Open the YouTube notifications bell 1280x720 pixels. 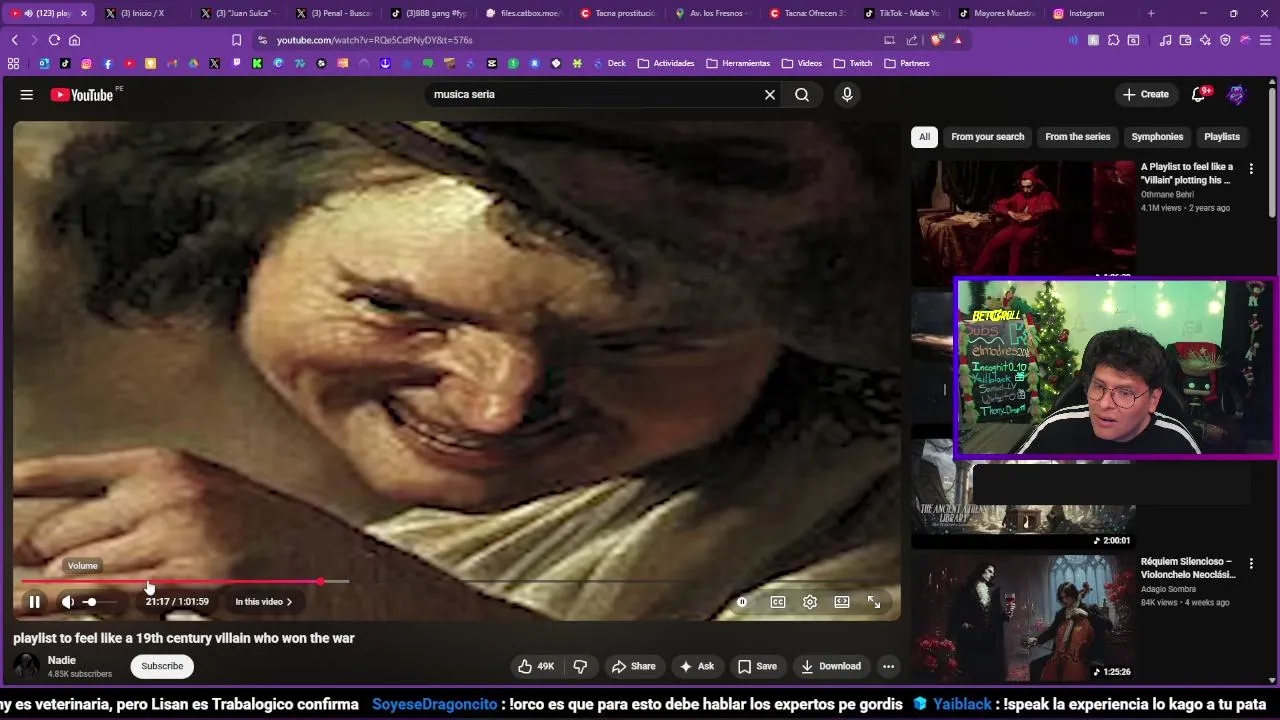(1199, 94)
